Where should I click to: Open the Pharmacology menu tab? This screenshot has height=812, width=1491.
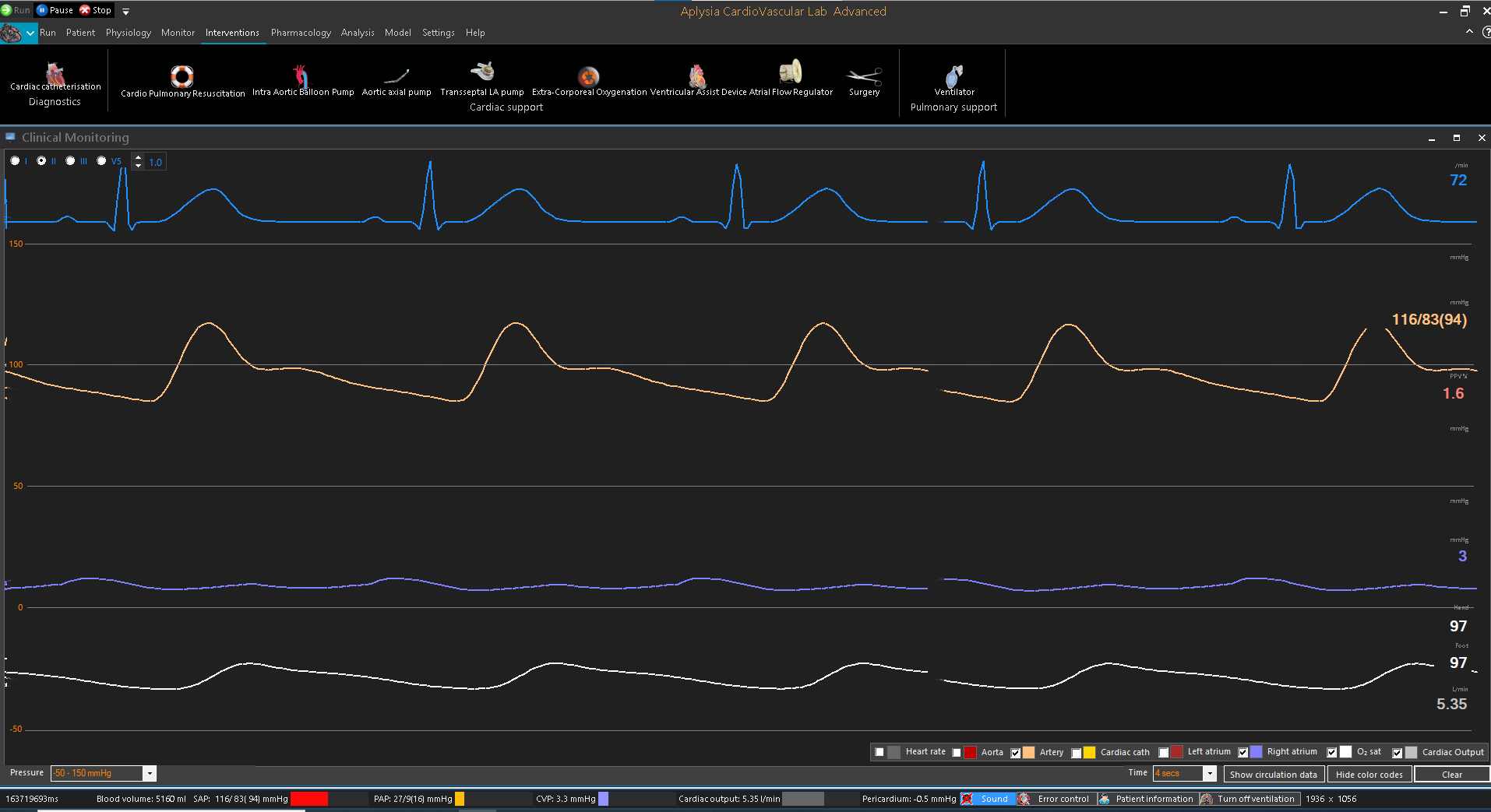click(301, 33)
